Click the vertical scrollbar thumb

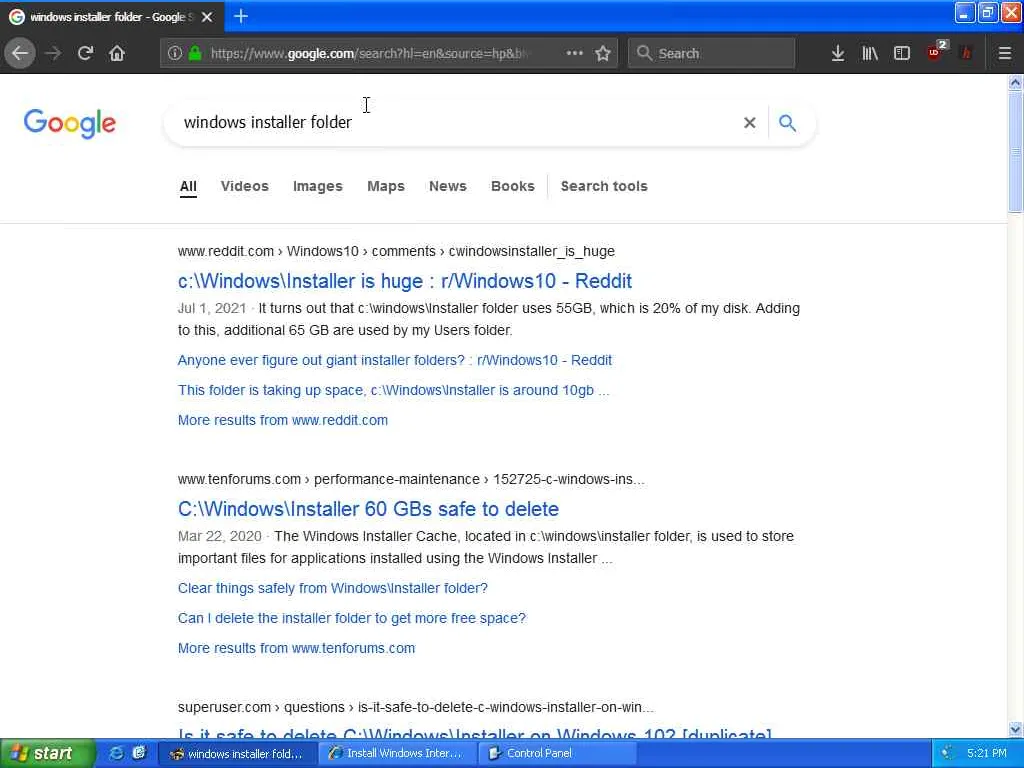tap(1015, 152)
